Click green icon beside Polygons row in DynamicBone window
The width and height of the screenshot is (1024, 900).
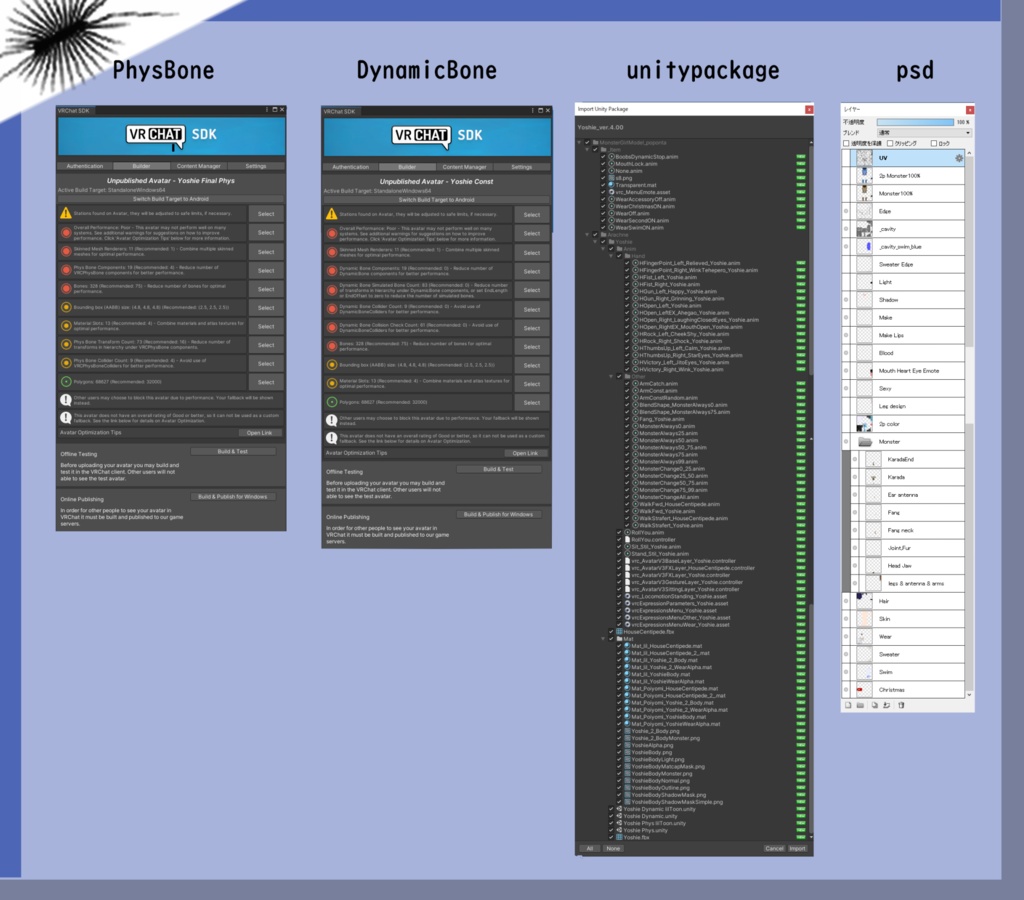click(x=332, y=402)
